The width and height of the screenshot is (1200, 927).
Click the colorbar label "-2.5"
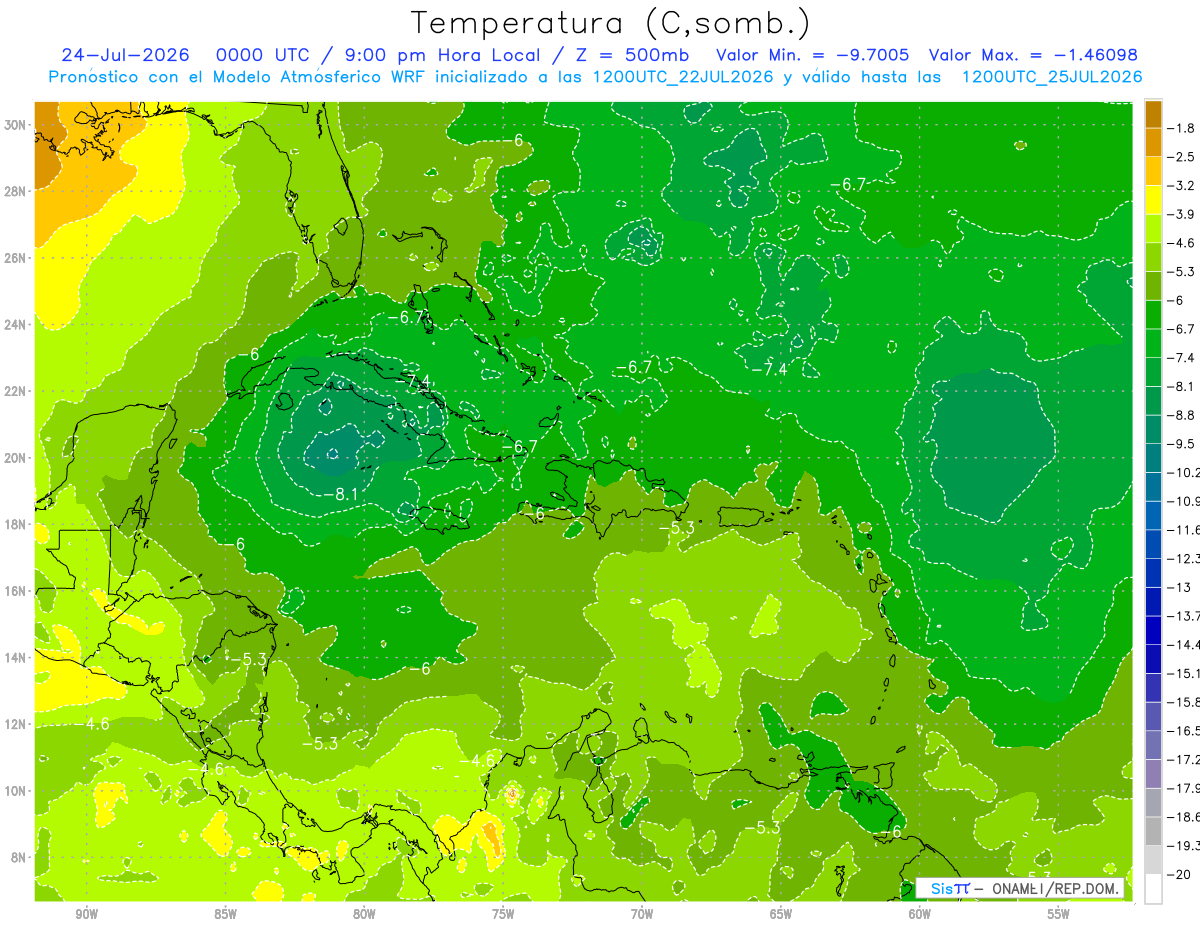click(x=1181, y=157)
